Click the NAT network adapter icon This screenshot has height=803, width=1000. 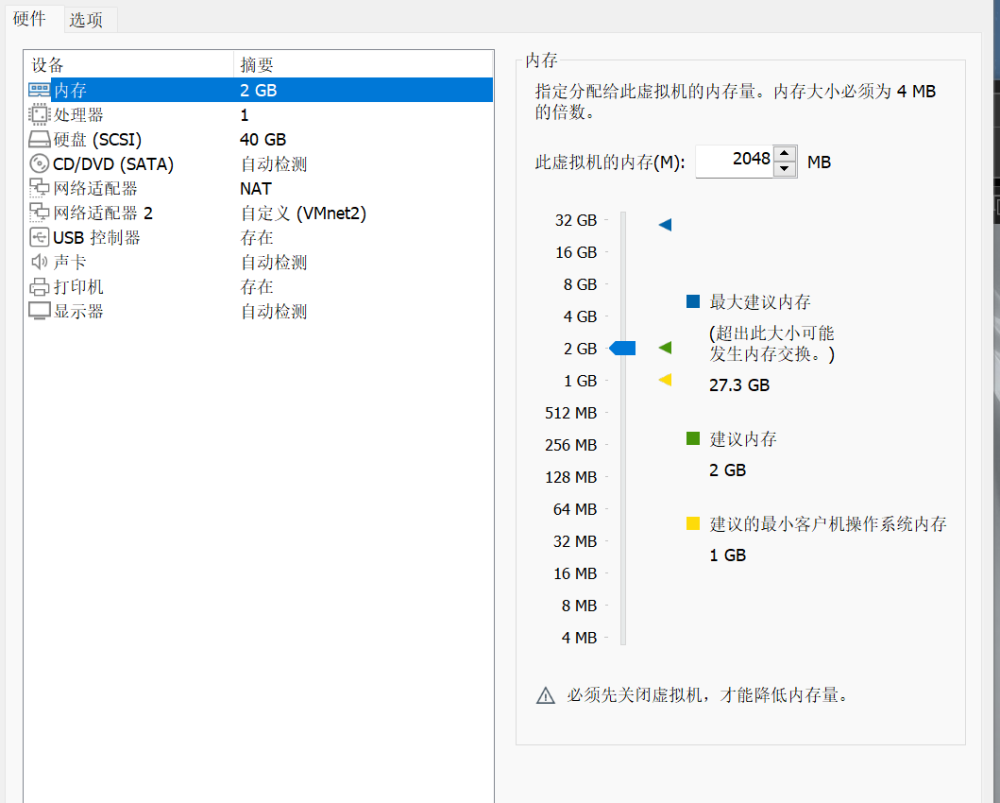(39, 188)
